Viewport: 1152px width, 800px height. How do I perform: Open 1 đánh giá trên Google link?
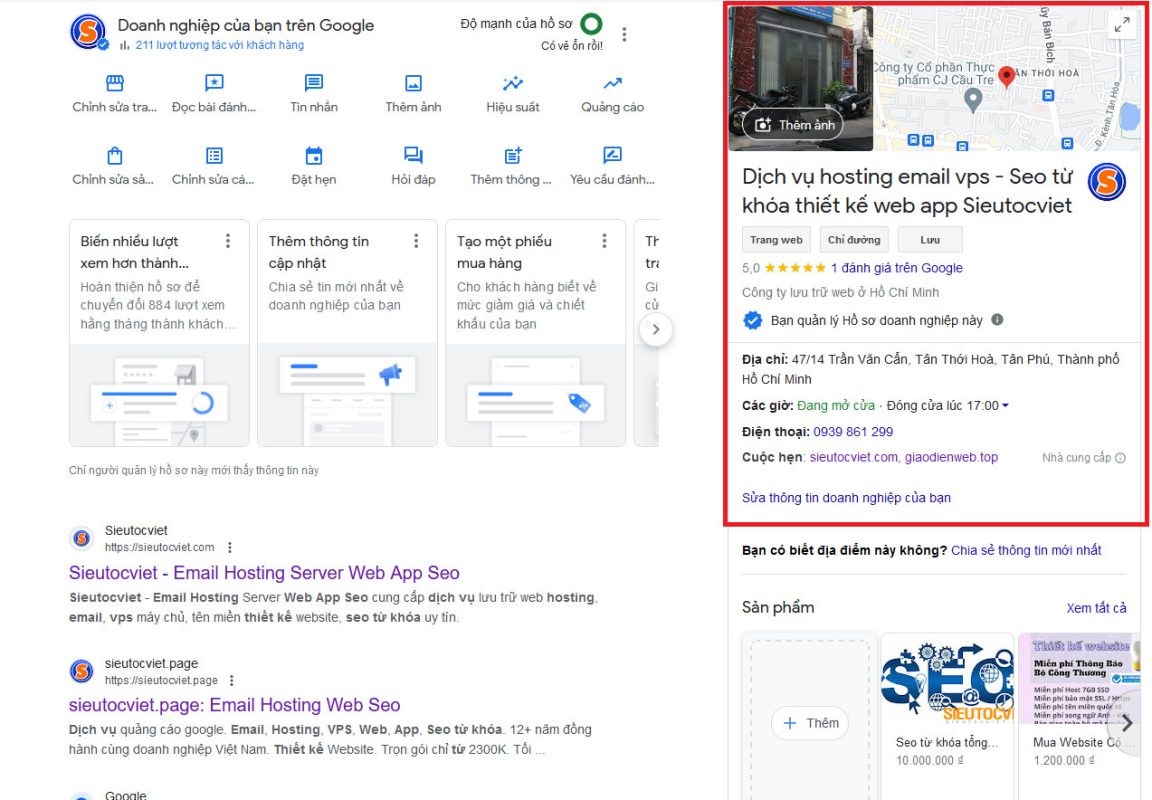click(x=896, y=268)
